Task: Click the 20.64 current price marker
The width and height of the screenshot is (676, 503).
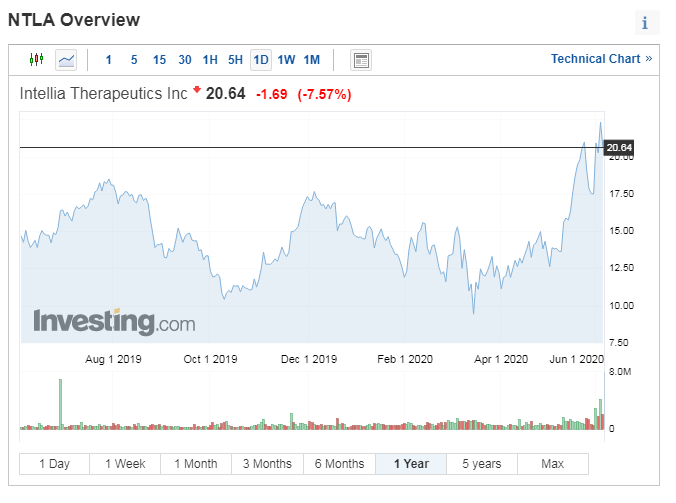Action: (619, 147)
